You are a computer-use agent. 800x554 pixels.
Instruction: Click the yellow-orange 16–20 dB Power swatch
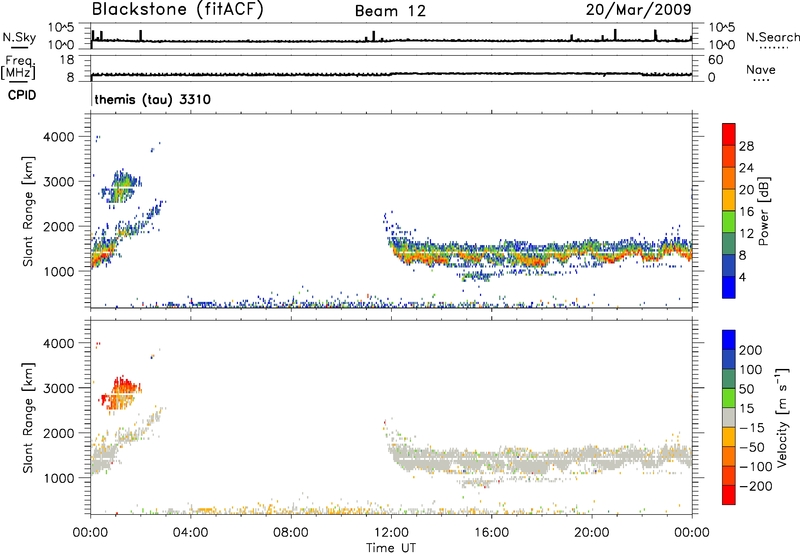pyautogui.click(x=729, y=199)
